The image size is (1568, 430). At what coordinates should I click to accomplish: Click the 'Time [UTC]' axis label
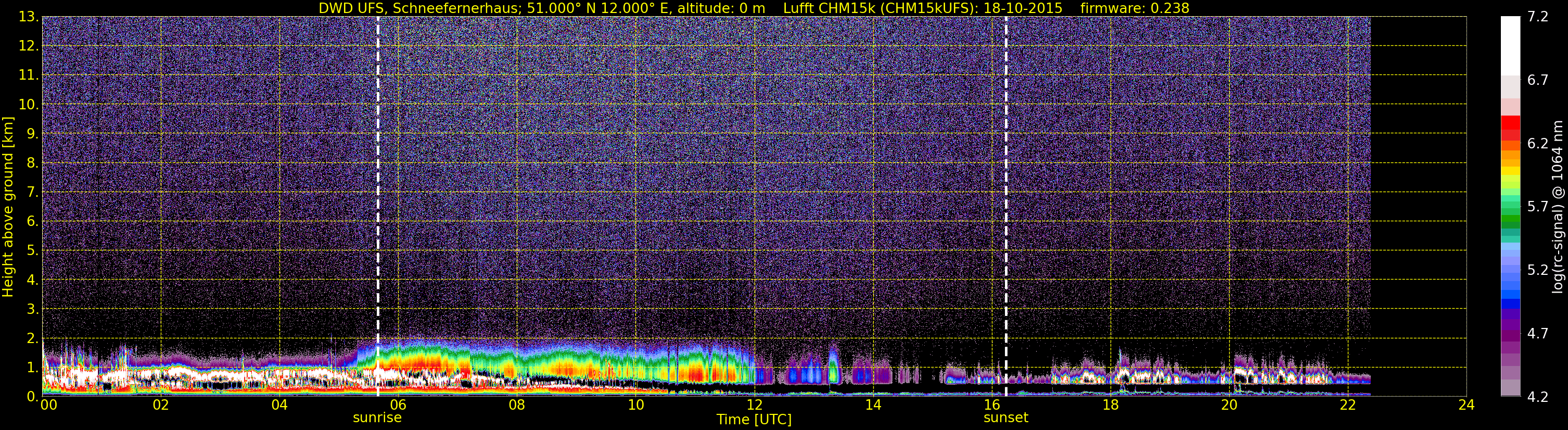[754, 420]
